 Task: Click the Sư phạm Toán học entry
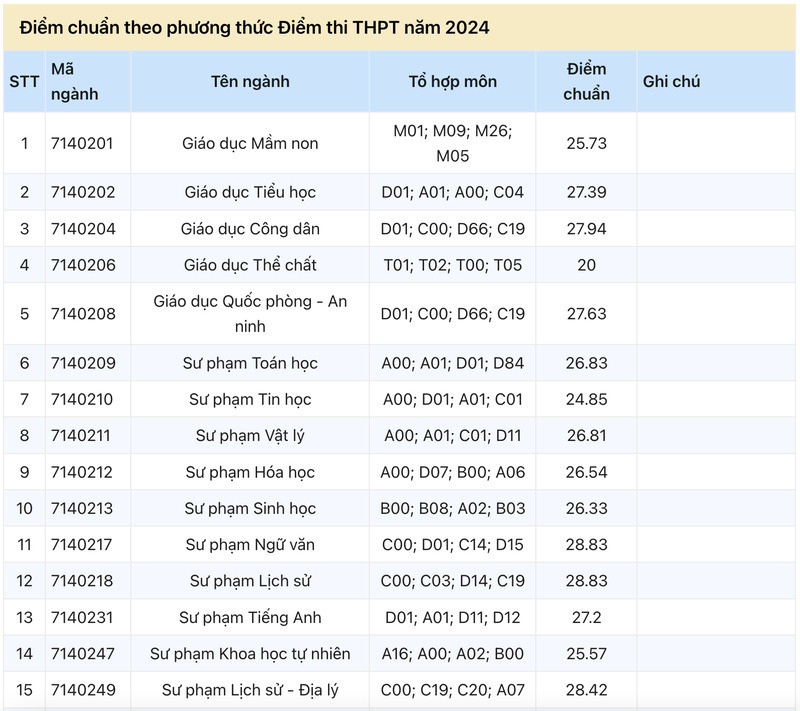[250, 363]
